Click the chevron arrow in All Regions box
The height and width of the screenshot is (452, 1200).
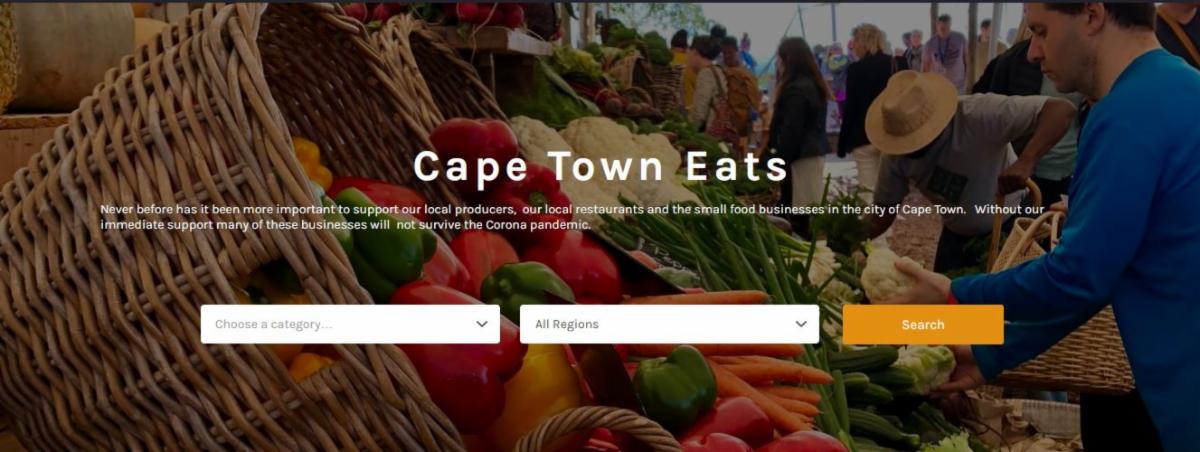click(801, 324)
